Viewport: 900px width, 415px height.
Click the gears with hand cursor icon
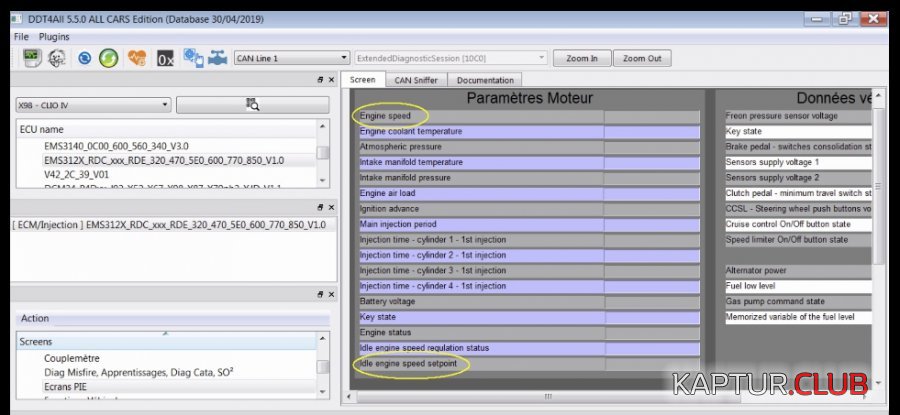pos(193,57)
